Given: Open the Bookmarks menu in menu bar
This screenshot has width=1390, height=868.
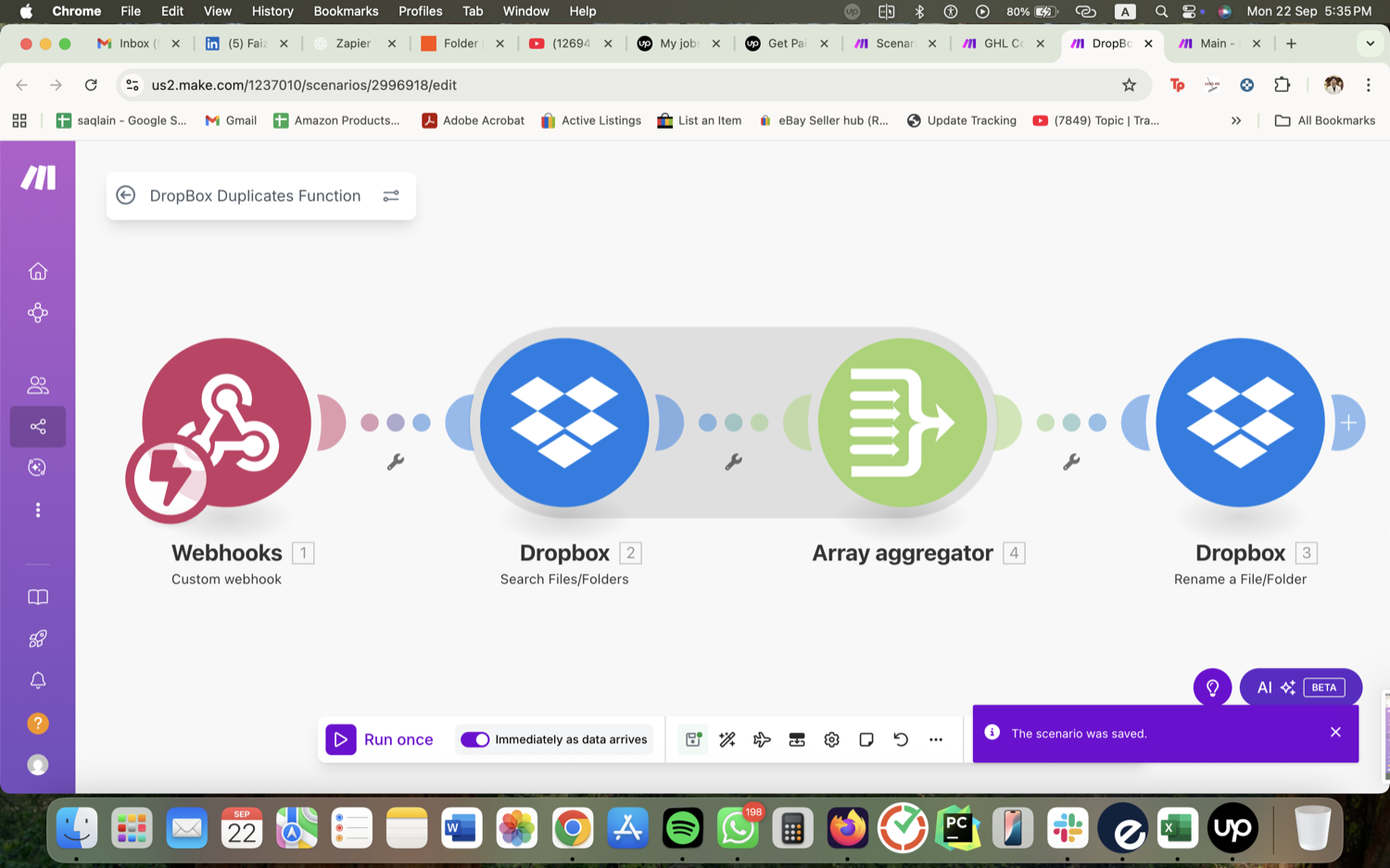Looking at the screenshot, I should (x=346, y=11).
